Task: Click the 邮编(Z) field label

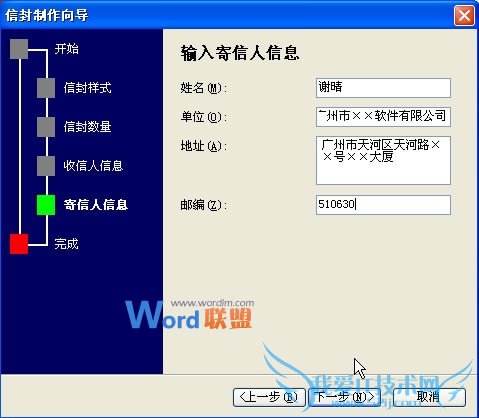Action: pos(204,205)
